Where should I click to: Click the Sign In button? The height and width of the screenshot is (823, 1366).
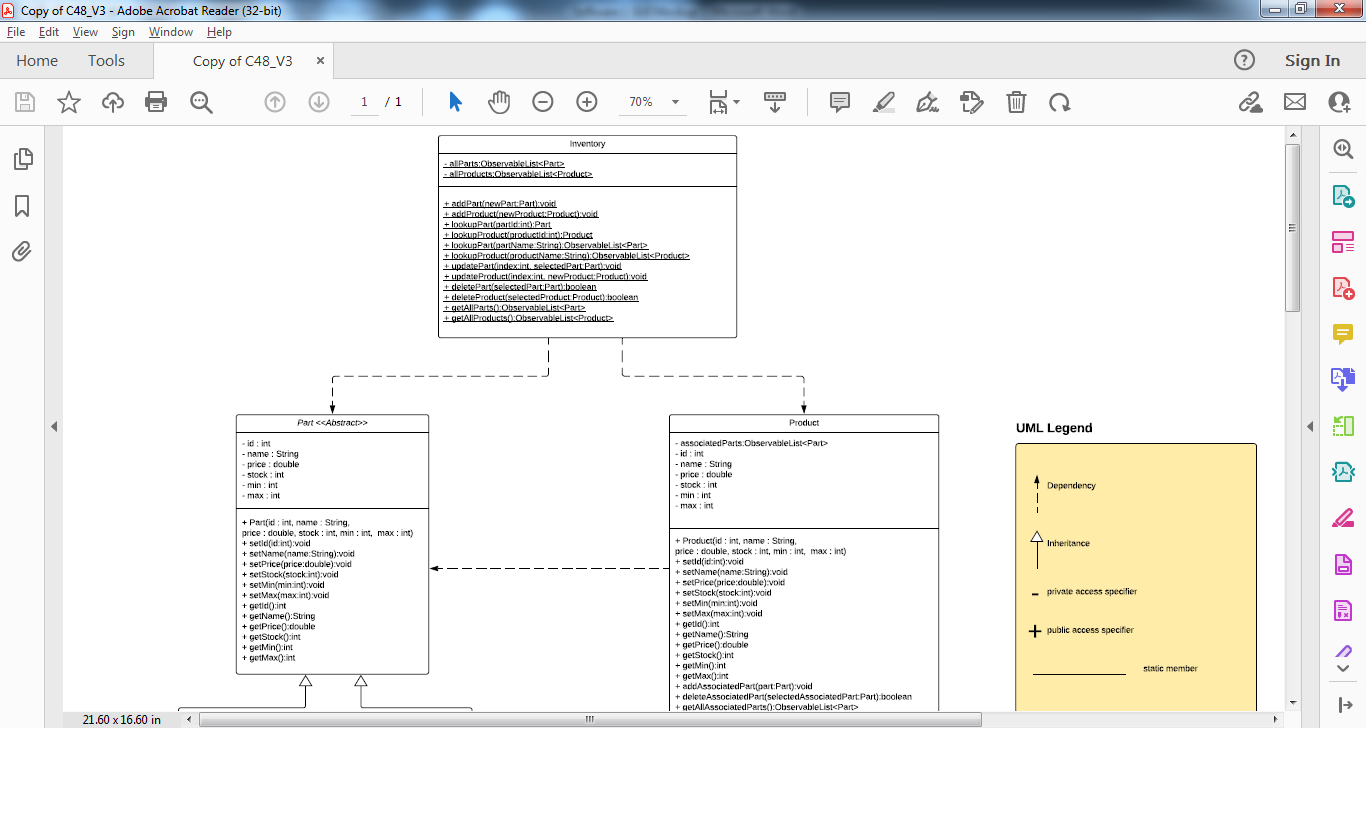click(x=1312, y=60)
